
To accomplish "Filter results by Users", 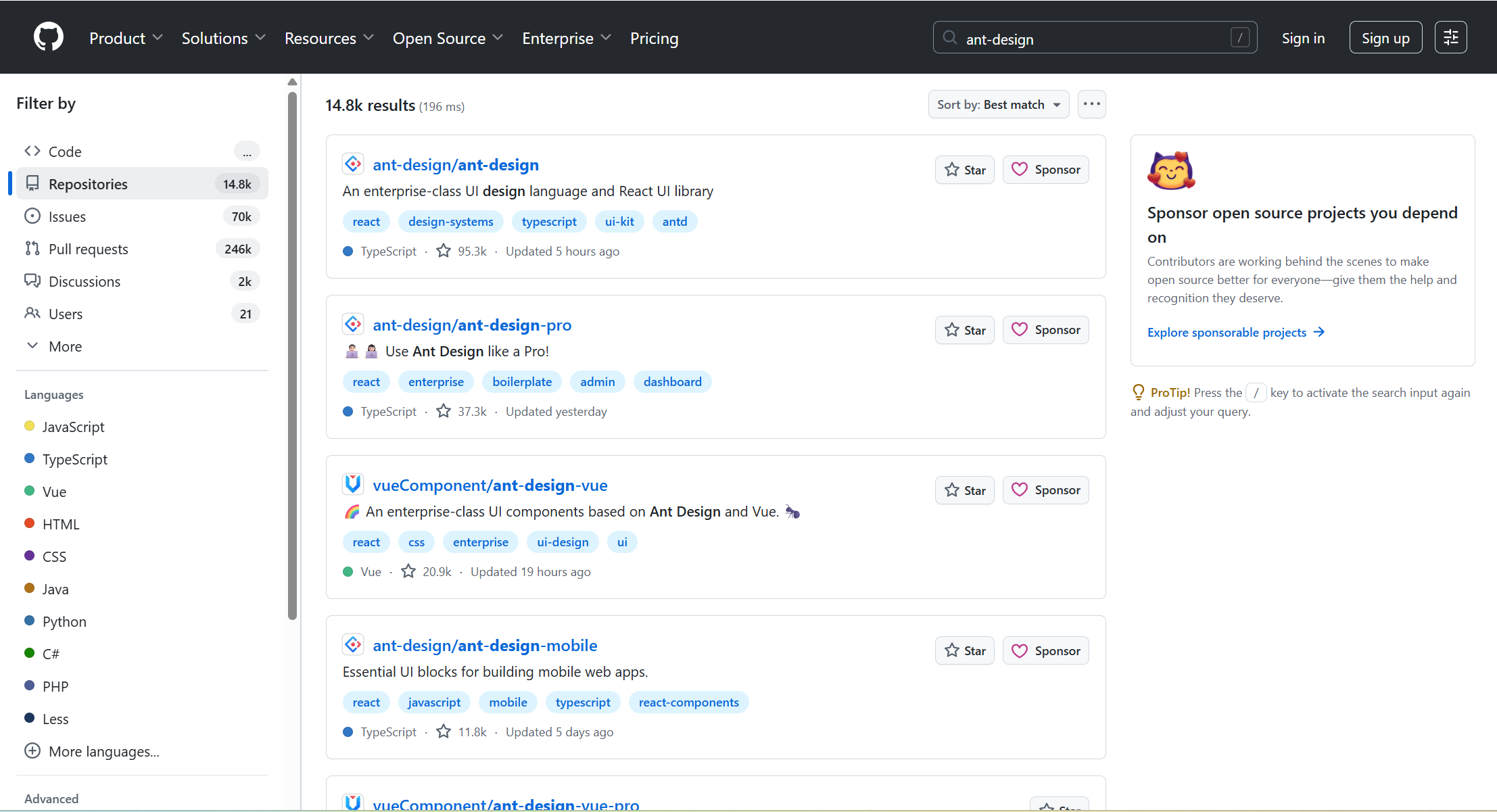I will click(x=142, y=314).
